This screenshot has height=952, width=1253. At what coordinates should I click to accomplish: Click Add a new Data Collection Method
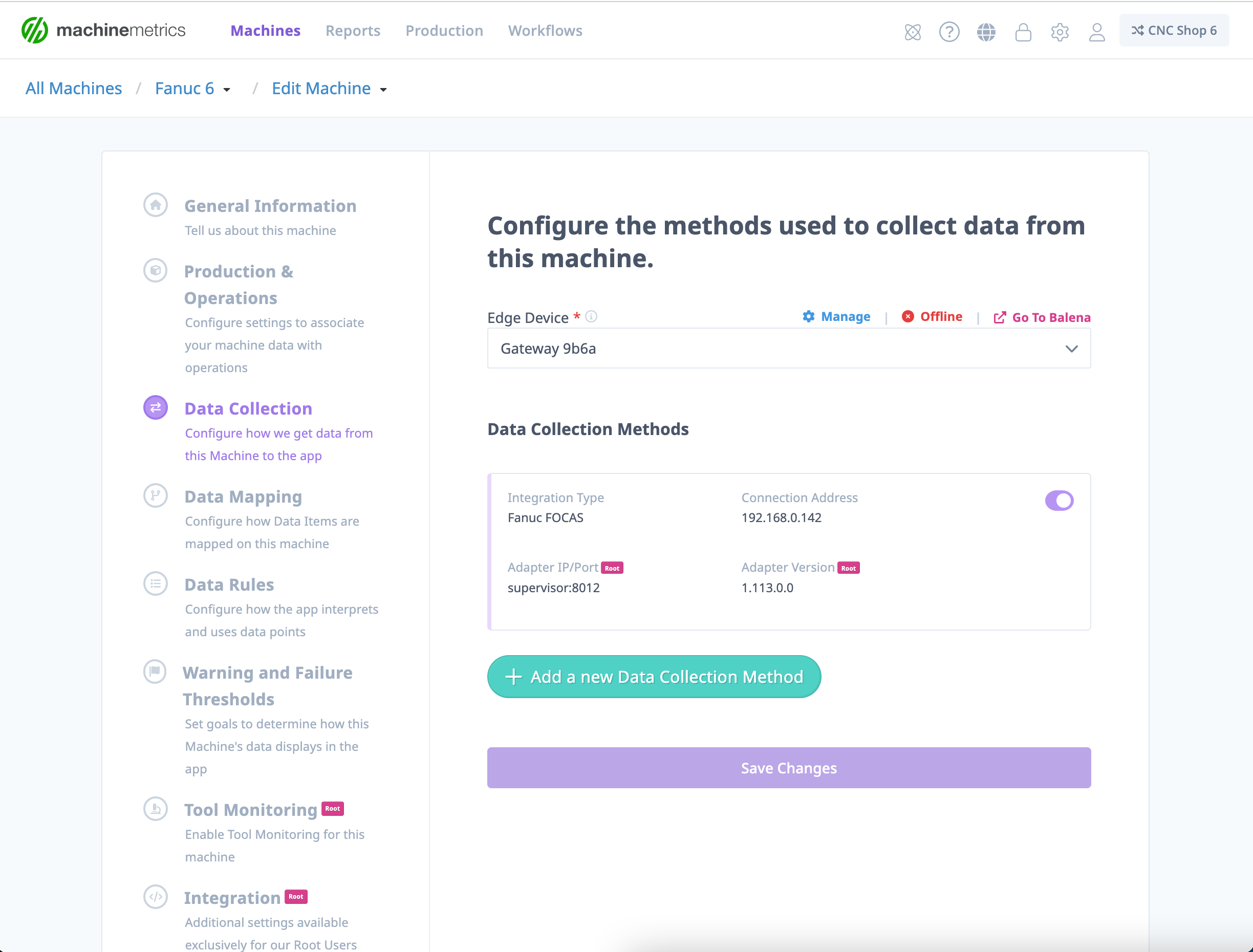tap(654, 677)
